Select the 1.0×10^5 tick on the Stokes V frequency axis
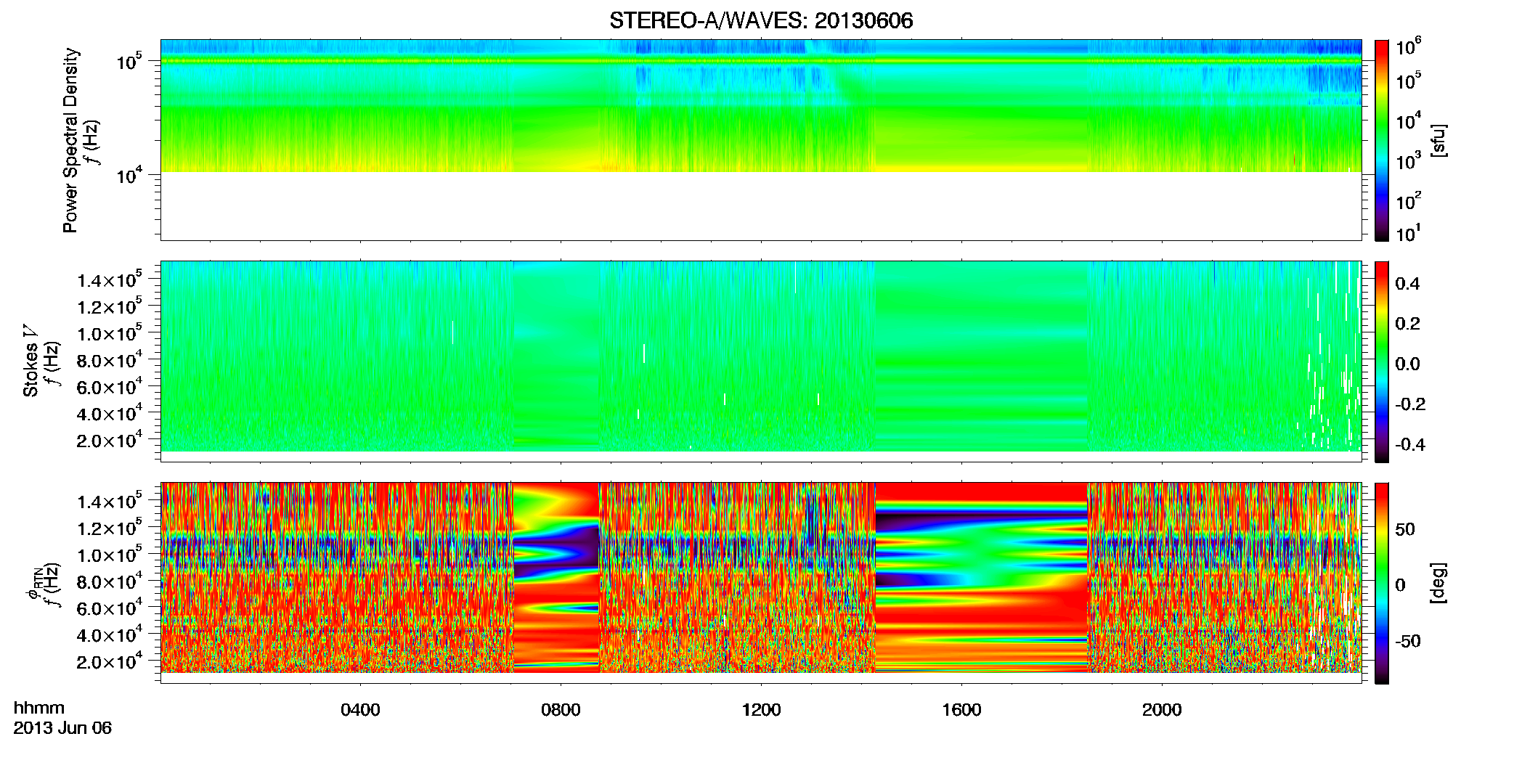Screen dimensions: 1522x784 click(110, 333)
